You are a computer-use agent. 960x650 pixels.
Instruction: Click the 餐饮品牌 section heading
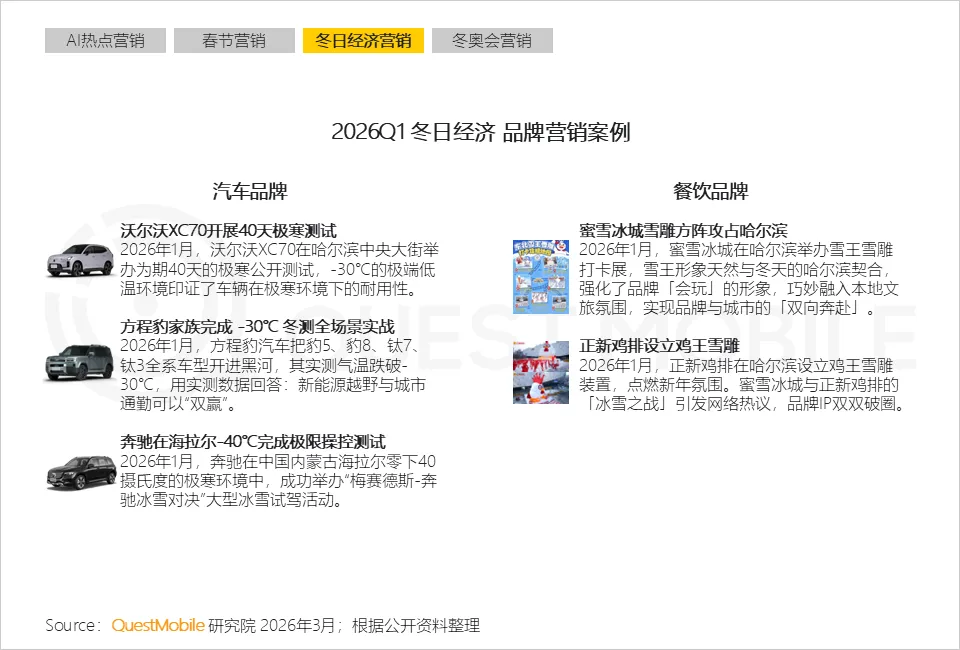click(711, 191)
